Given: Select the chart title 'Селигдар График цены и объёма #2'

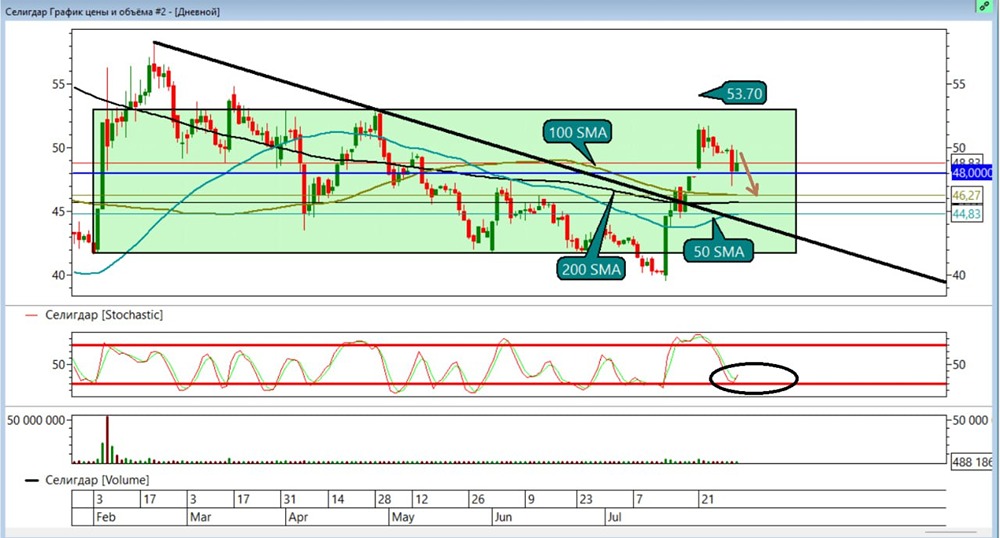Looking at the screenshot, I should click(87, 11).
